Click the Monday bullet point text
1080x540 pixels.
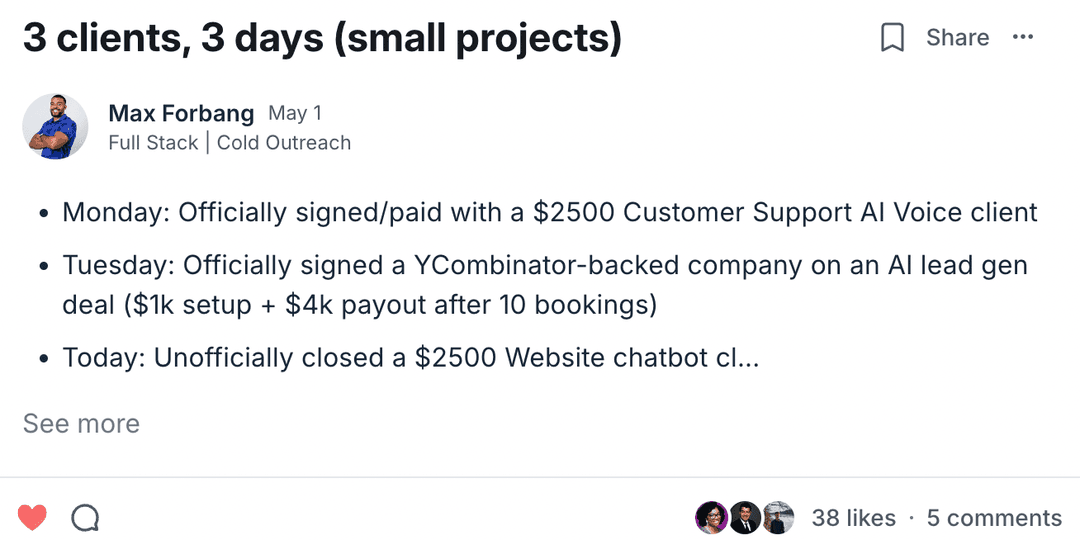[550, 212]
